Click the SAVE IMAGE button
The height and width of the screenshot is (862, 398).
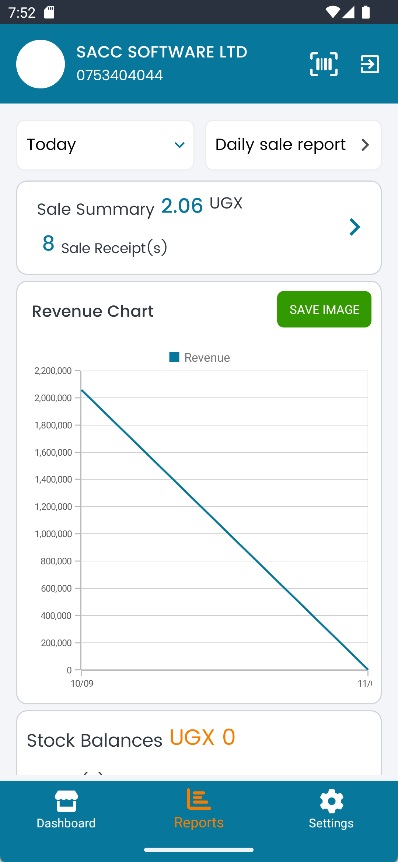coord(324,310)
